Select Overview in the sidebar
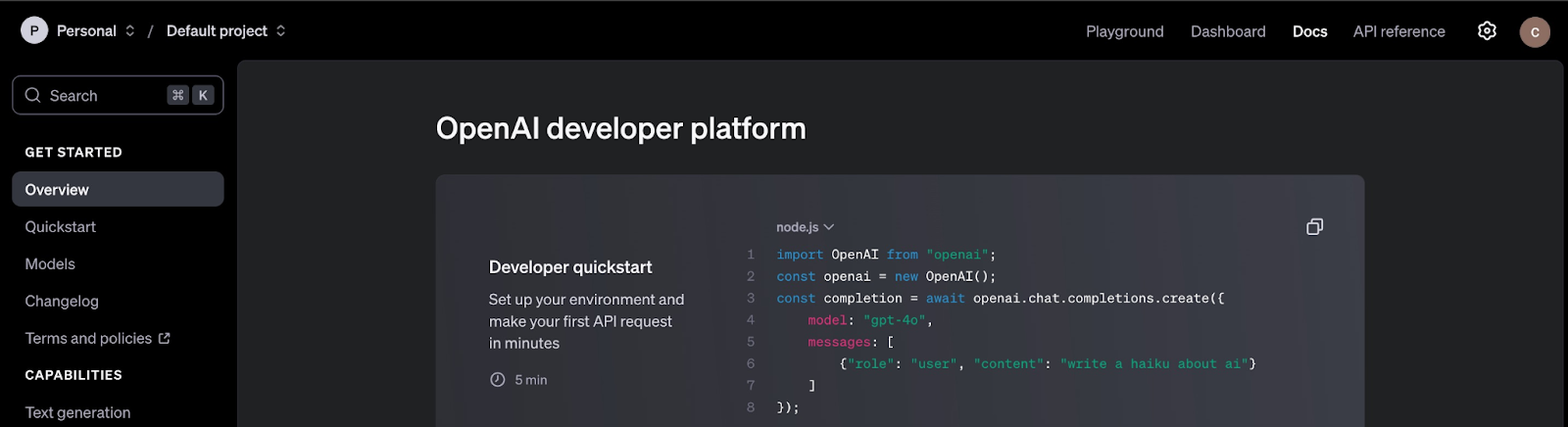The image size is (1568, 427). point(118,189)
